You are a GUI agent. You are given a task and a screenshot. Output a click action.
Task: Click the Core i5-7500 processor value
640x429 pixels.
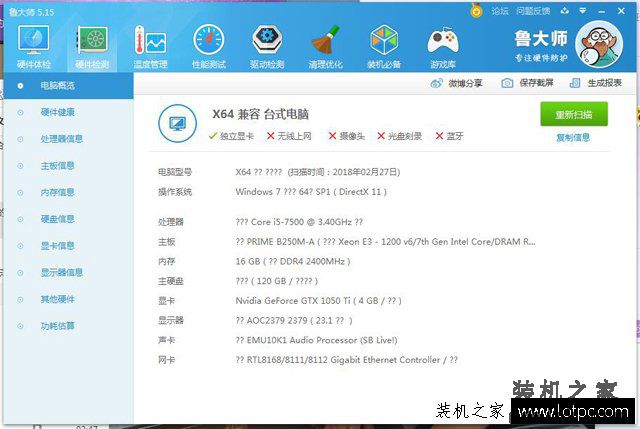299,222
